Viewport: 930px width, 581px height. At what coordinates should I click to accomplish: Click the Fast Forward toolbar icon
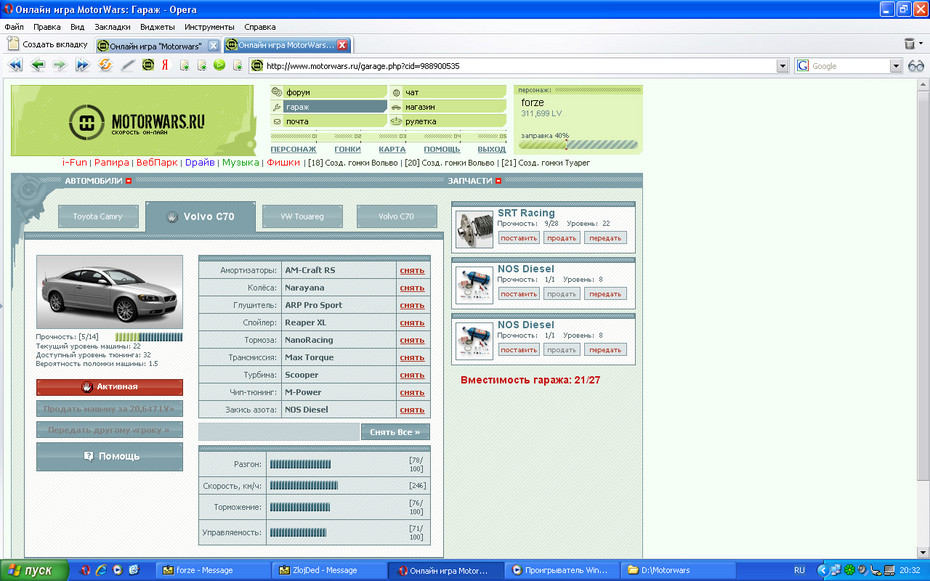pos(82,65)
